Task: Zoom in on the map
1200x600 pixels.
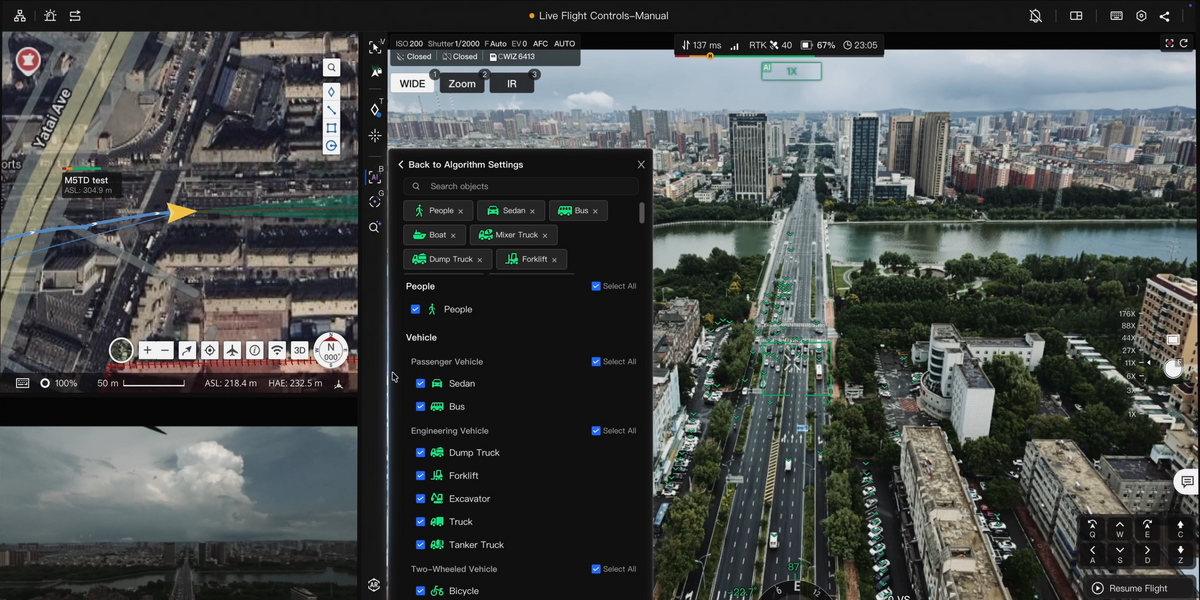Action: point(147,350)
